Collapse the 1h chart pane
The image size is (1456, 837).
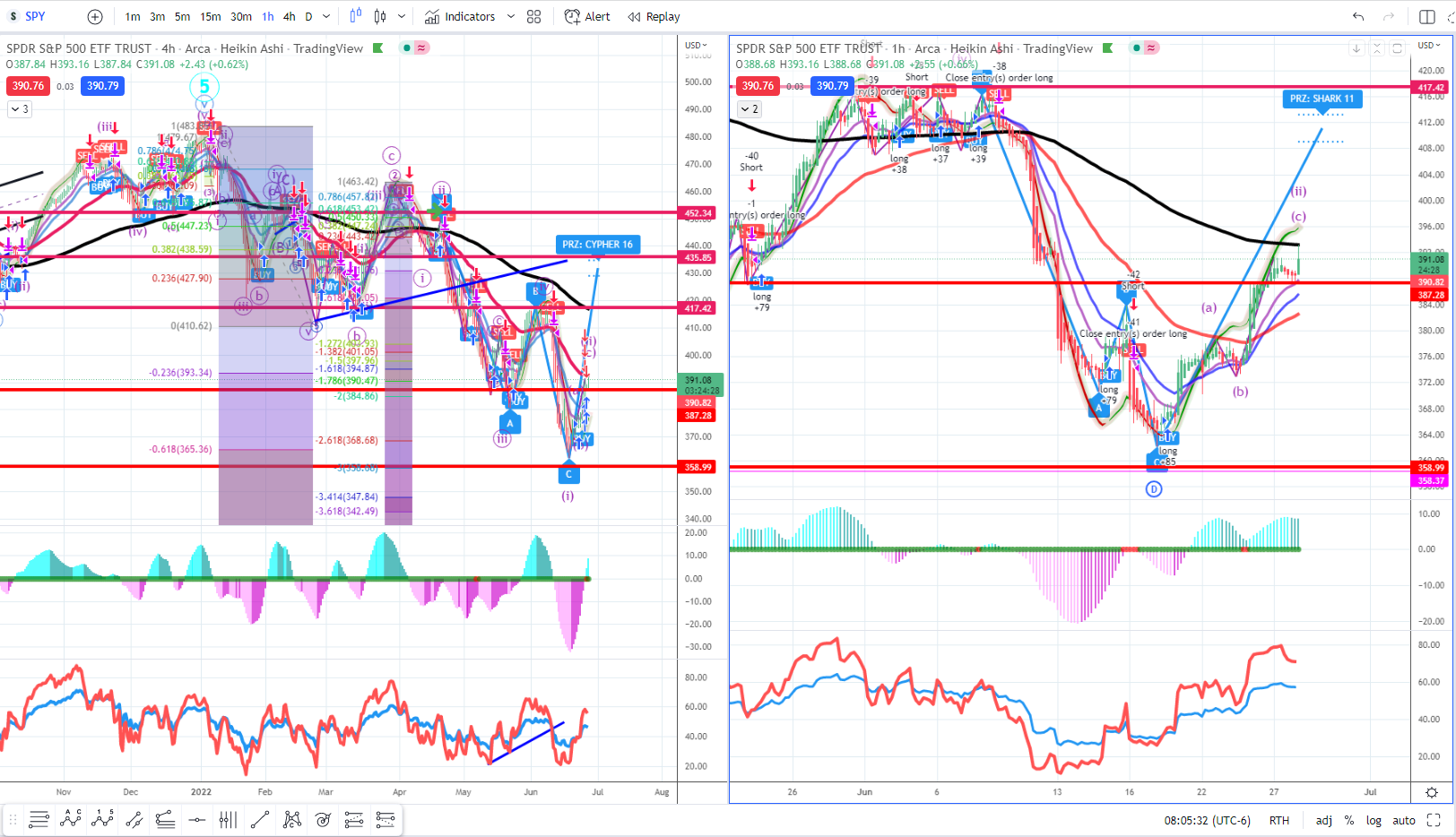[x=1377, y=48]
